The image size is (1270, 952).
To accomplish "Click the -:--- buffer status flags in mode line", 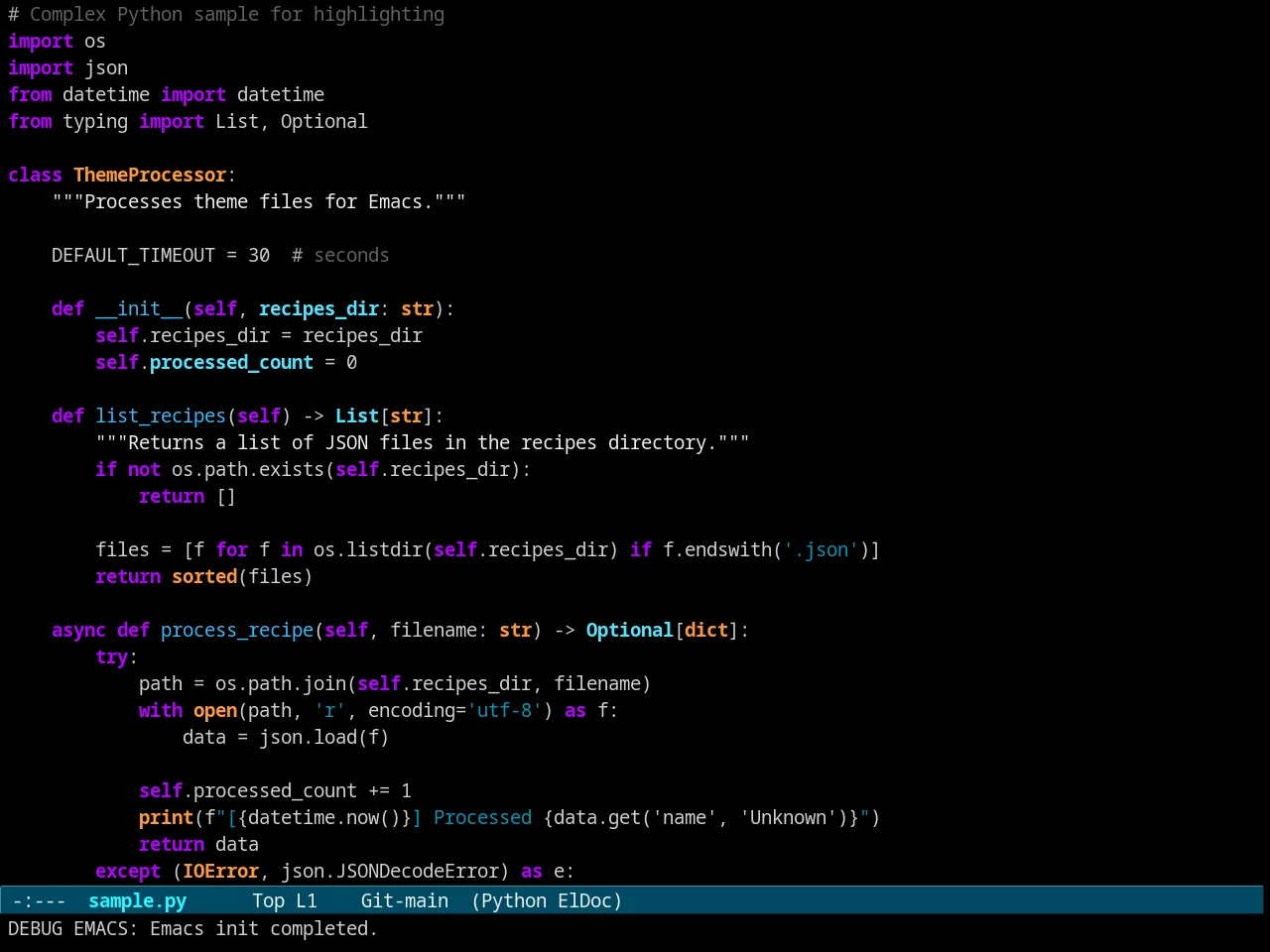I will (x=39, y=900).
